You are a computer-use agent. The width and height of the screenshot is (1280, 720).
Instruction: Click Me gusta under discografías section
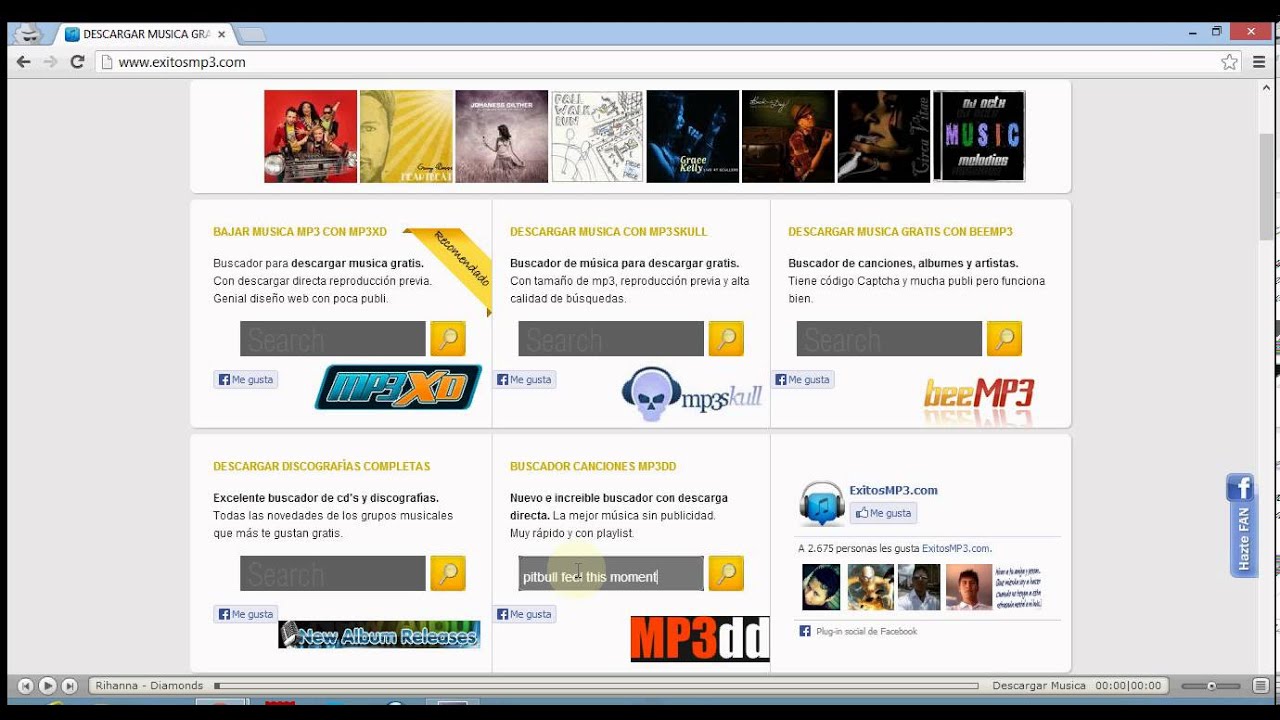tap(245, 614)
